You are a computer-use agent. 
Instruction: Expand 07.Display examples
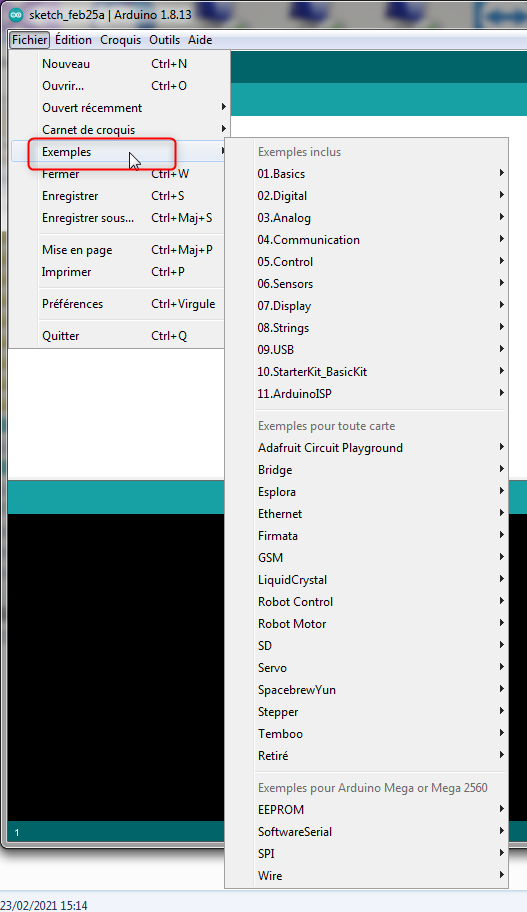tap(366, 306)
